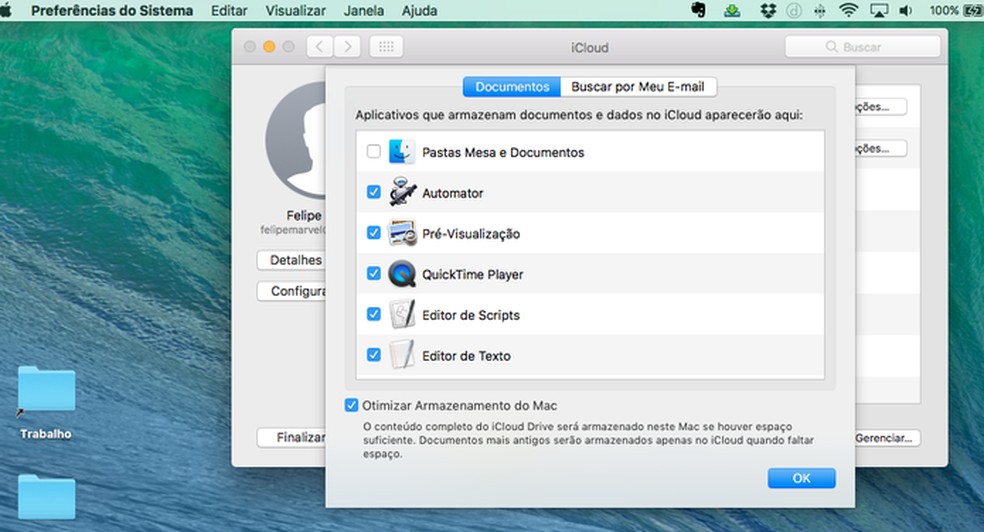Enable Pastas Mesa e Documentos checkbox
The width and height of the screenshot is (984, 532).
373,151
